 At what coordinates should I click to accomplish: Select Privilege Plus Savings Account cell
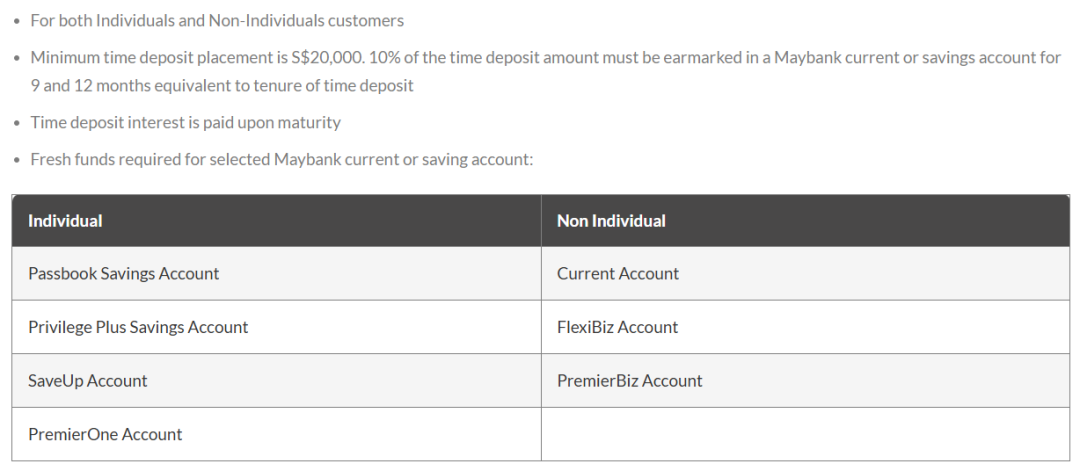pos(138,327)
